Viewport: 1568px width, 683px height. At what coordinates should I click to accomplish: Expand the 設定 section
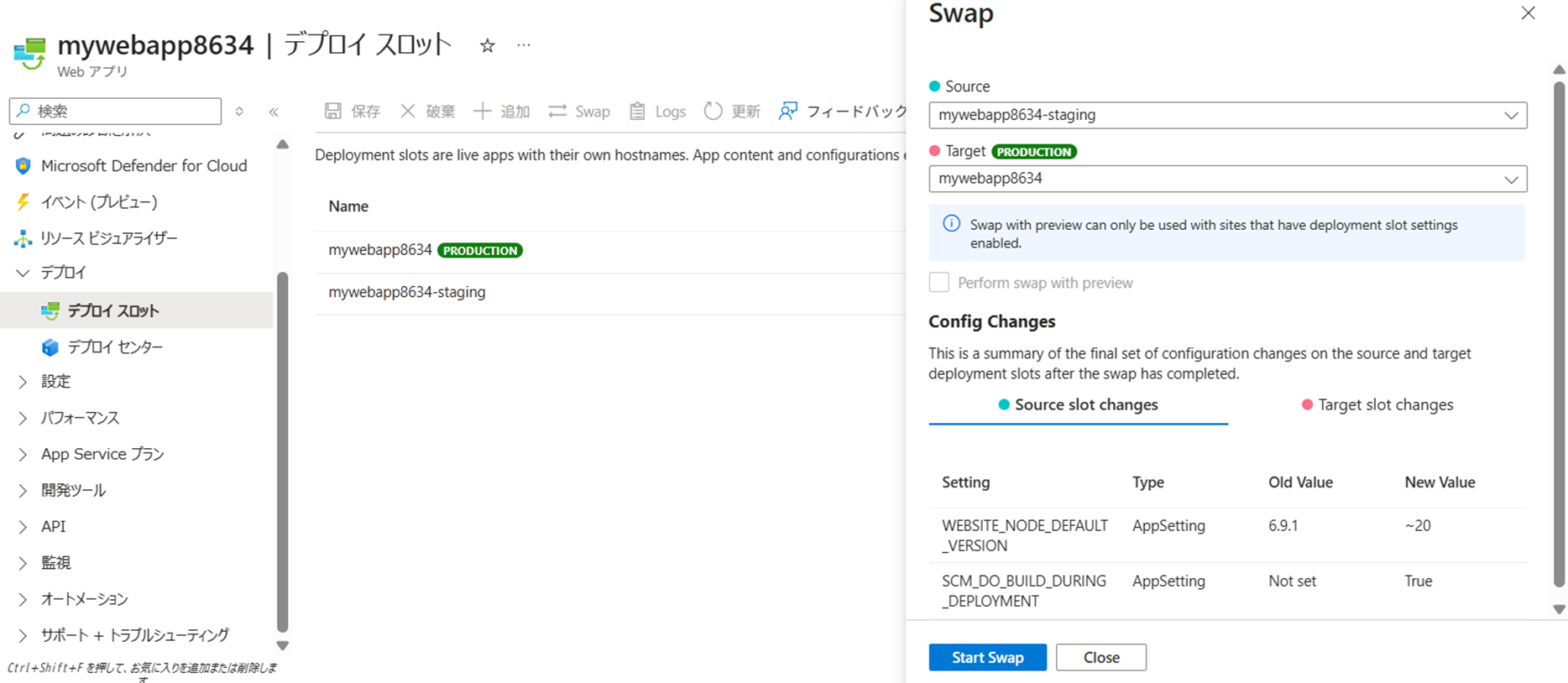(23, 382)
